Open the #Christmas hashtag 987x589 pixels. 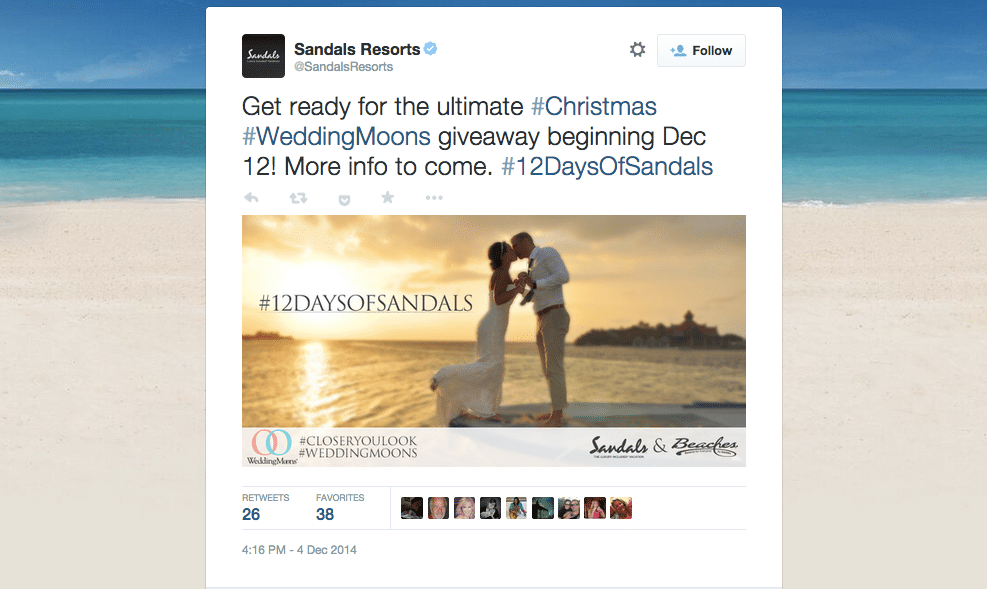594,106
